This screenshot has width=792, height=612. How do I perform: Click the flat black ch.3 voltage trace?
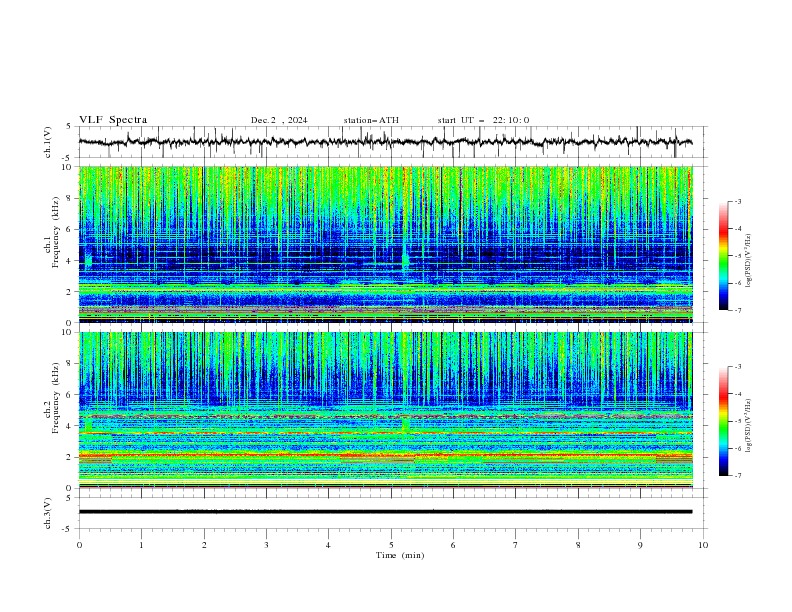pyautogui.click(x=385, y=512)
